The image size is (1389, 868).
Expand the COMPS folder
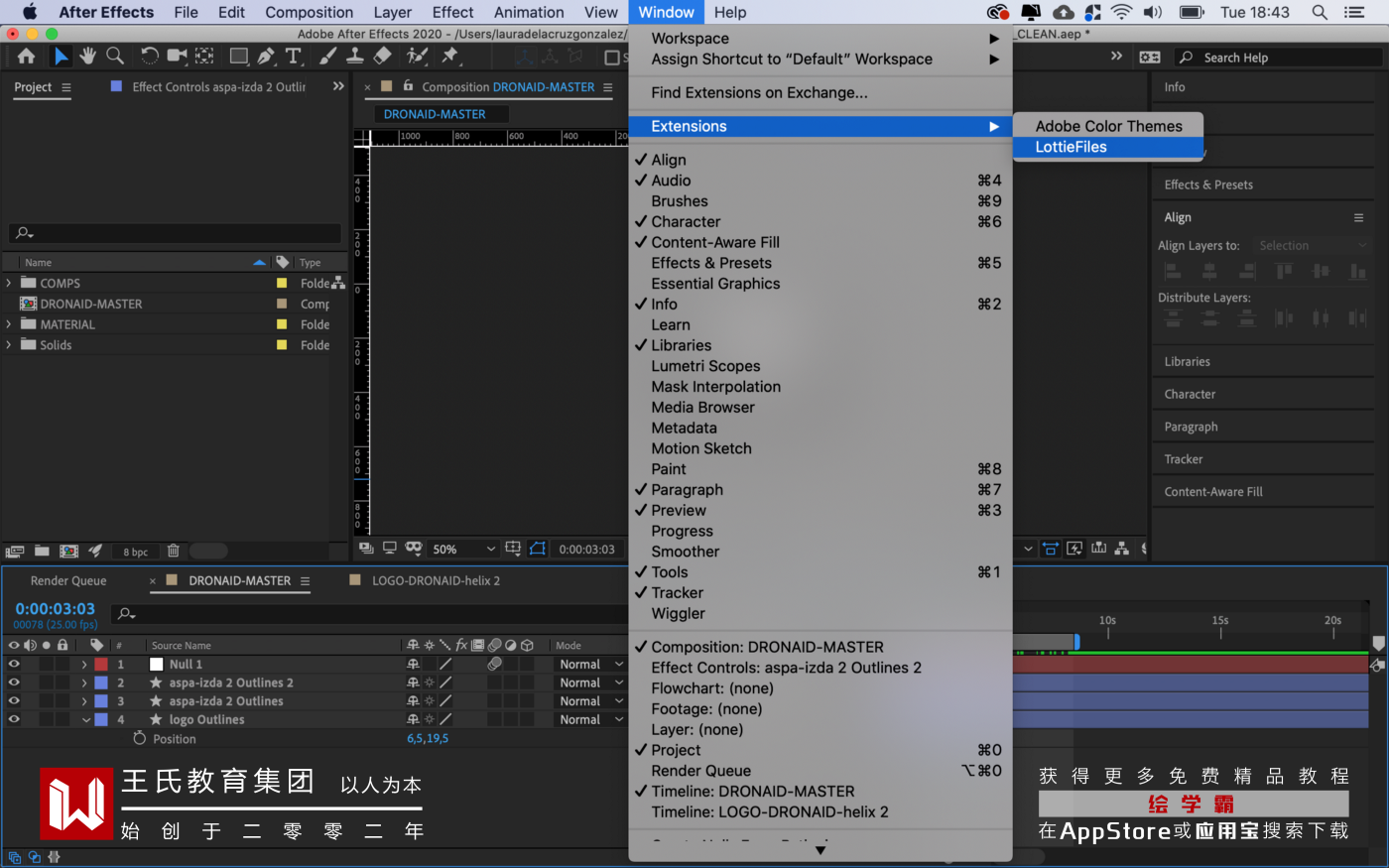pos(9,284)
